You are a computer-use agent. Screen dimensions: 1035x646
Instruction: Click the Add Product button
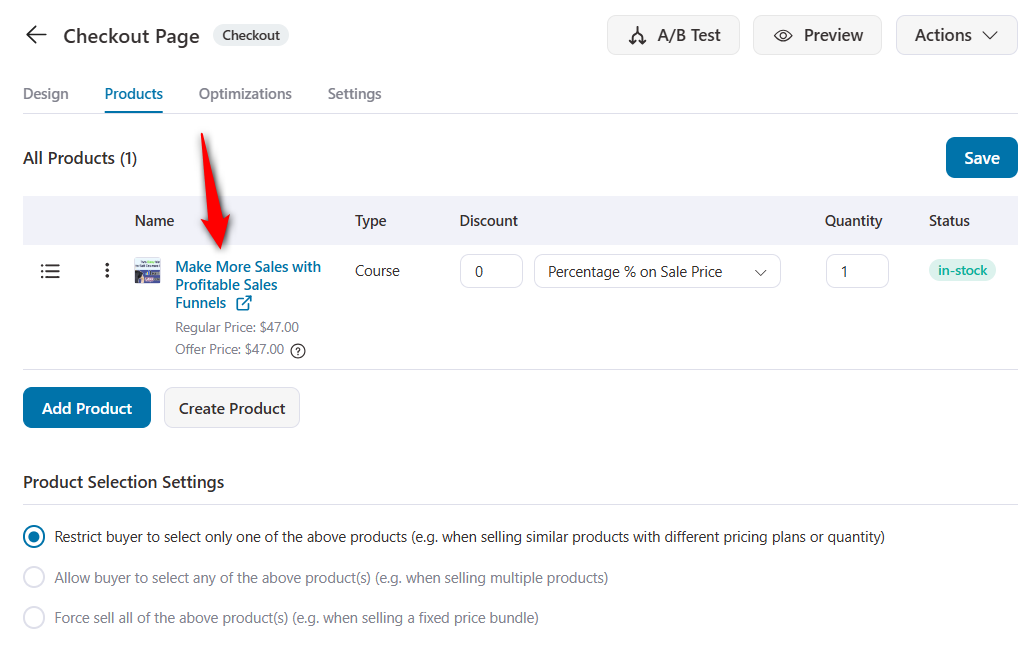click(87, 408)
